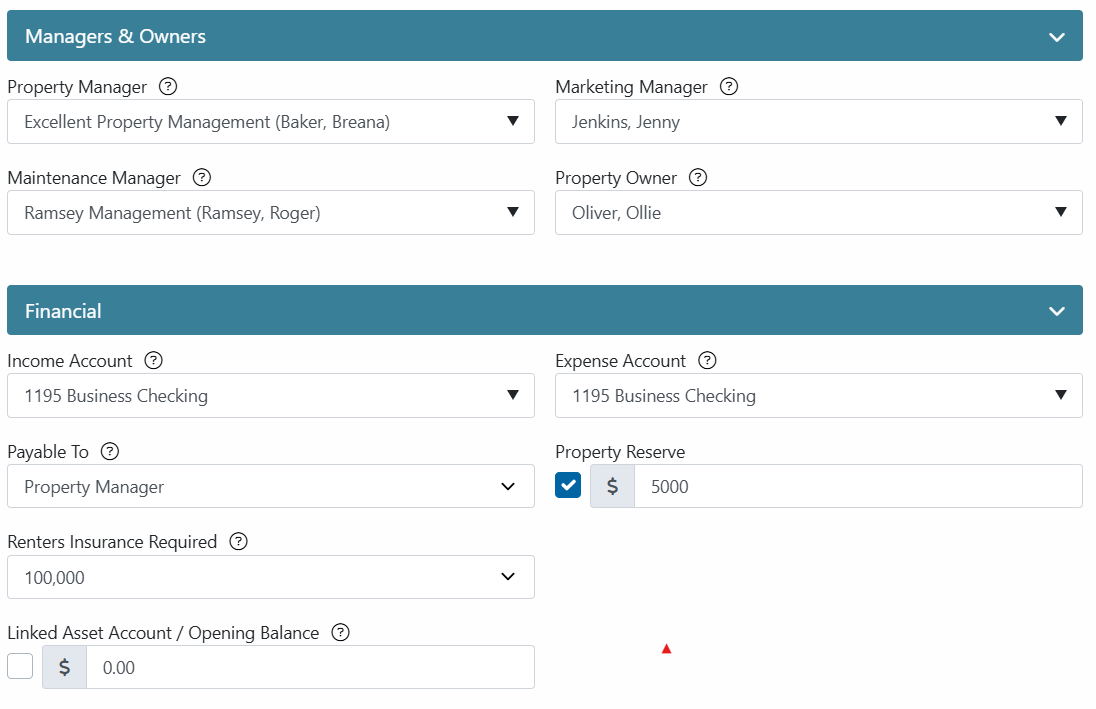
Task: Open help icon next to Property Manager
Action: [x=168, y=87]
